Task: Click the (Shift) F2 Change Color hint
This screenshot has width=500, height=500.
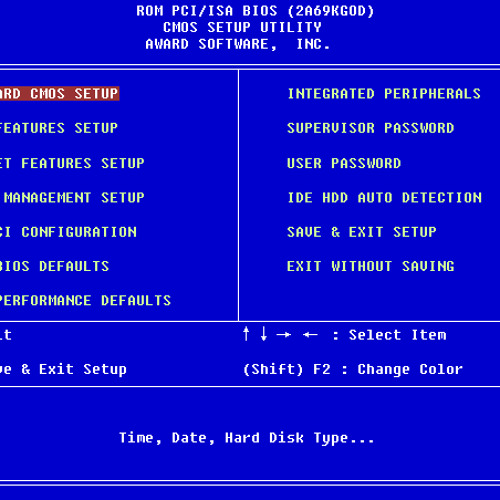Action: pos(353,369)
